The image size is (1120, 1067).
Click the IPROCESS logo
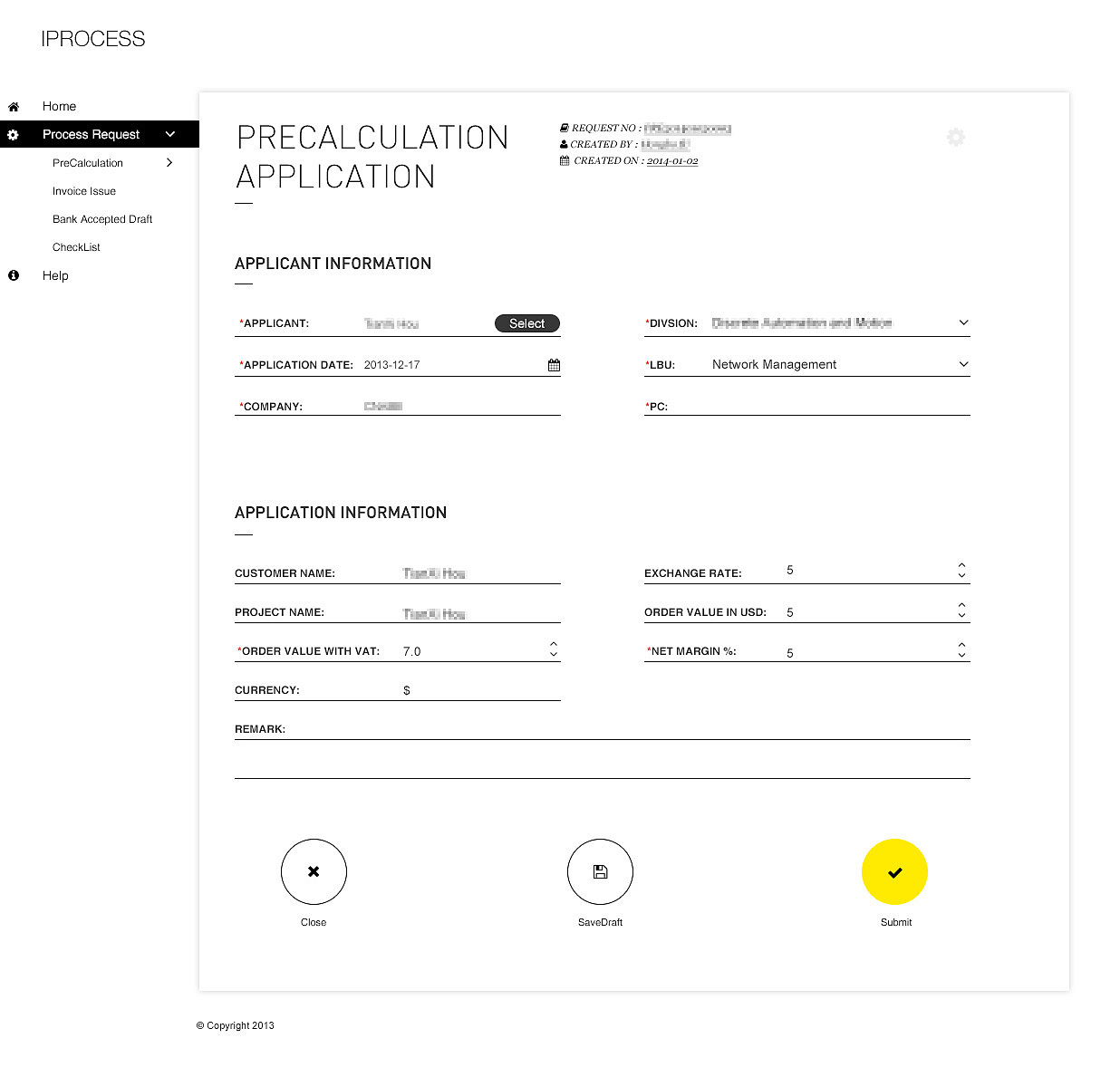pyautogui.click(x=92, y=39)
